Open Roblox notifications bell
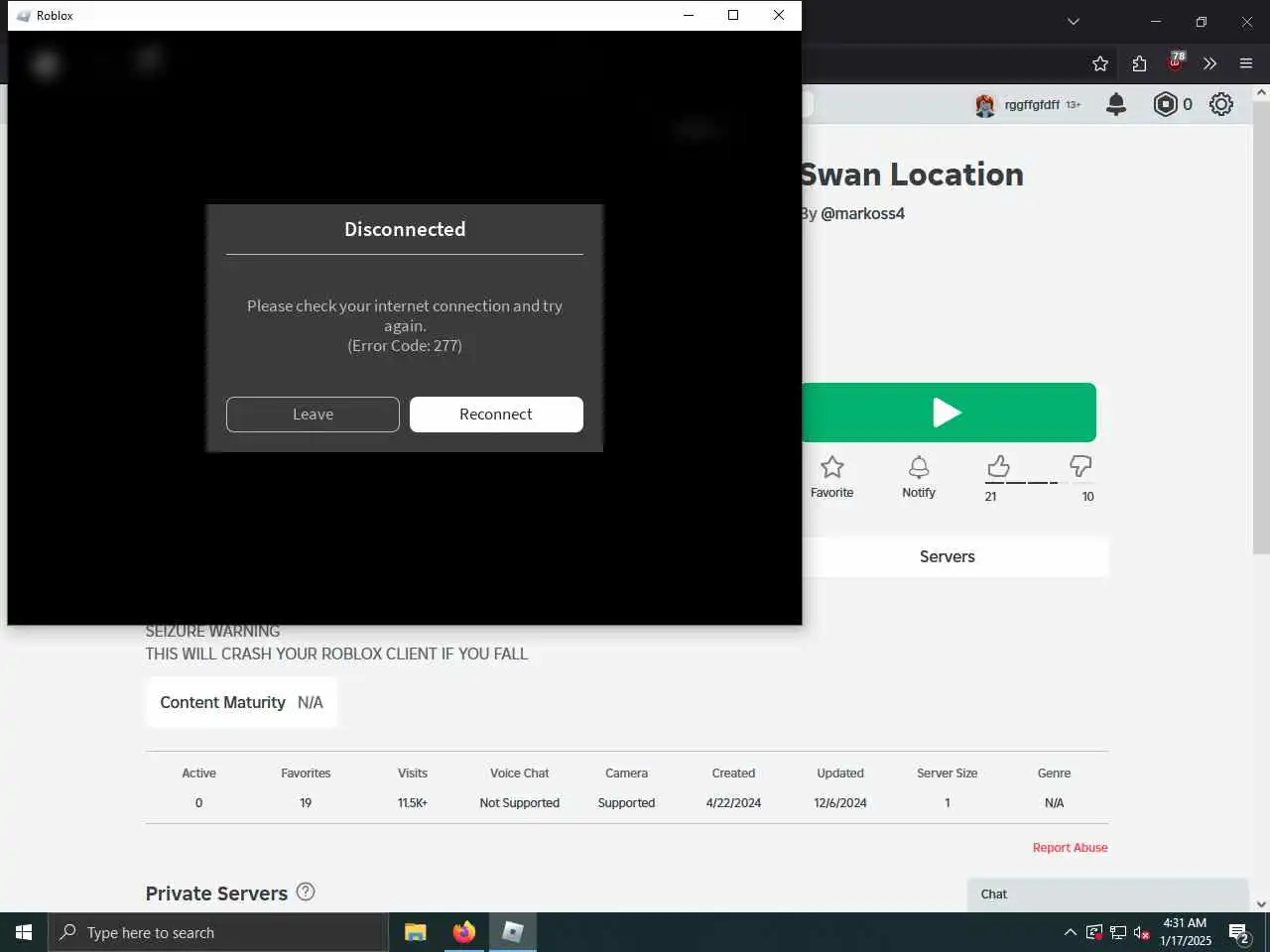This screenshot has width=1270, height=952. pyautogui.click(x=1116, y=104)
